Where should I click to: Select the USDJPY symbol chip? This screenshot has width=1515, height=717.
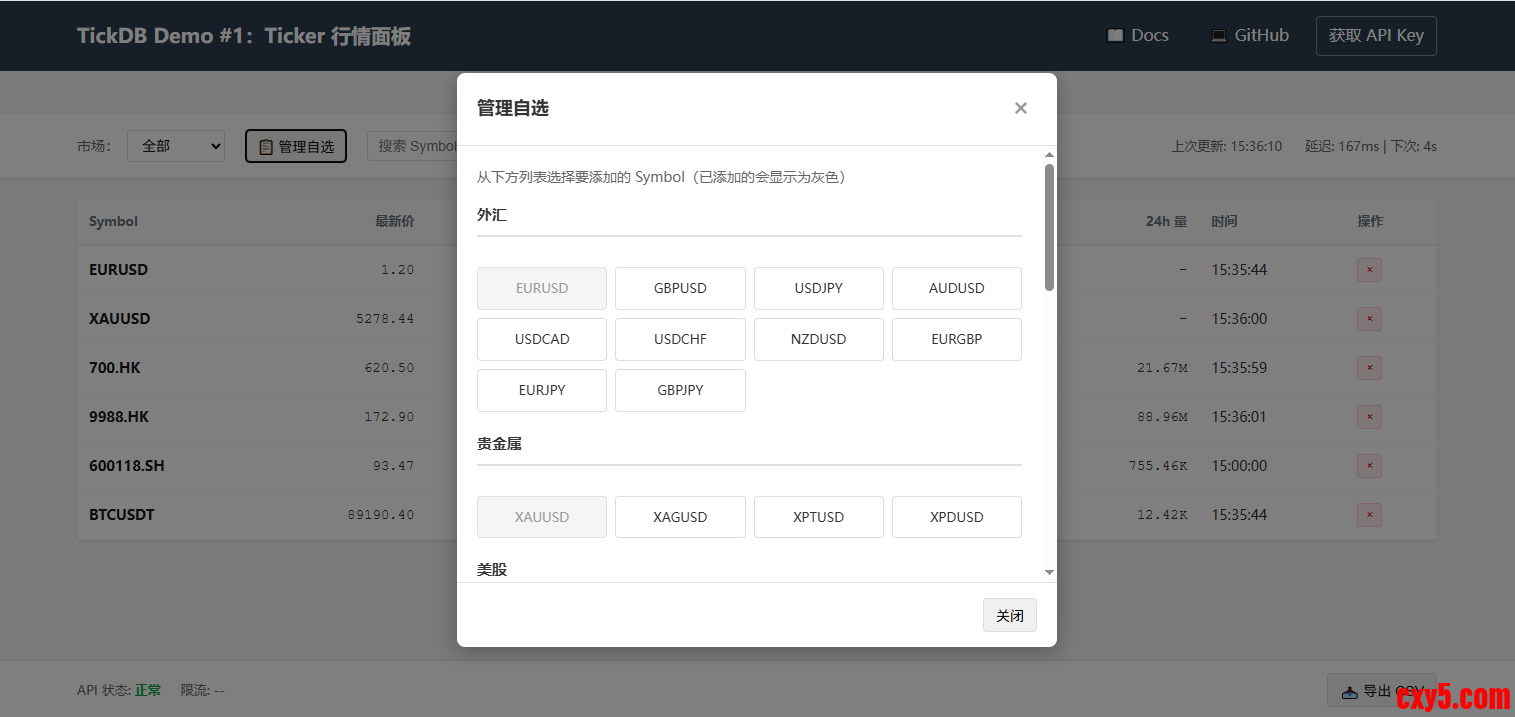818,288
